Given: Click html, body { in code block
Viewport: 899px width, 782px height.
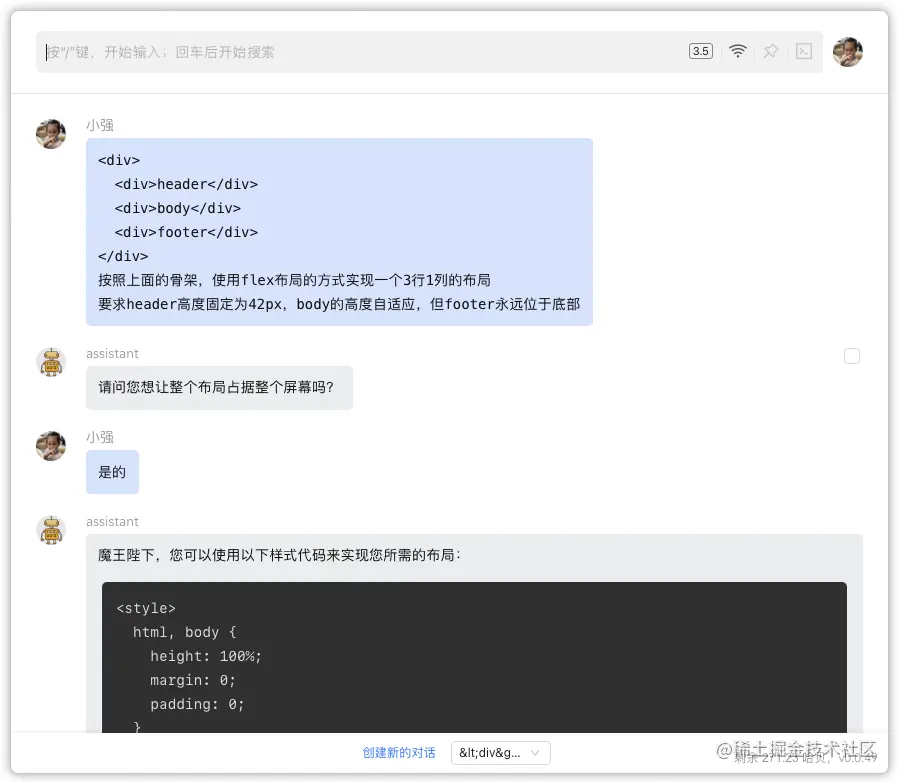Looking at the screenshot, I should (185, 632).
